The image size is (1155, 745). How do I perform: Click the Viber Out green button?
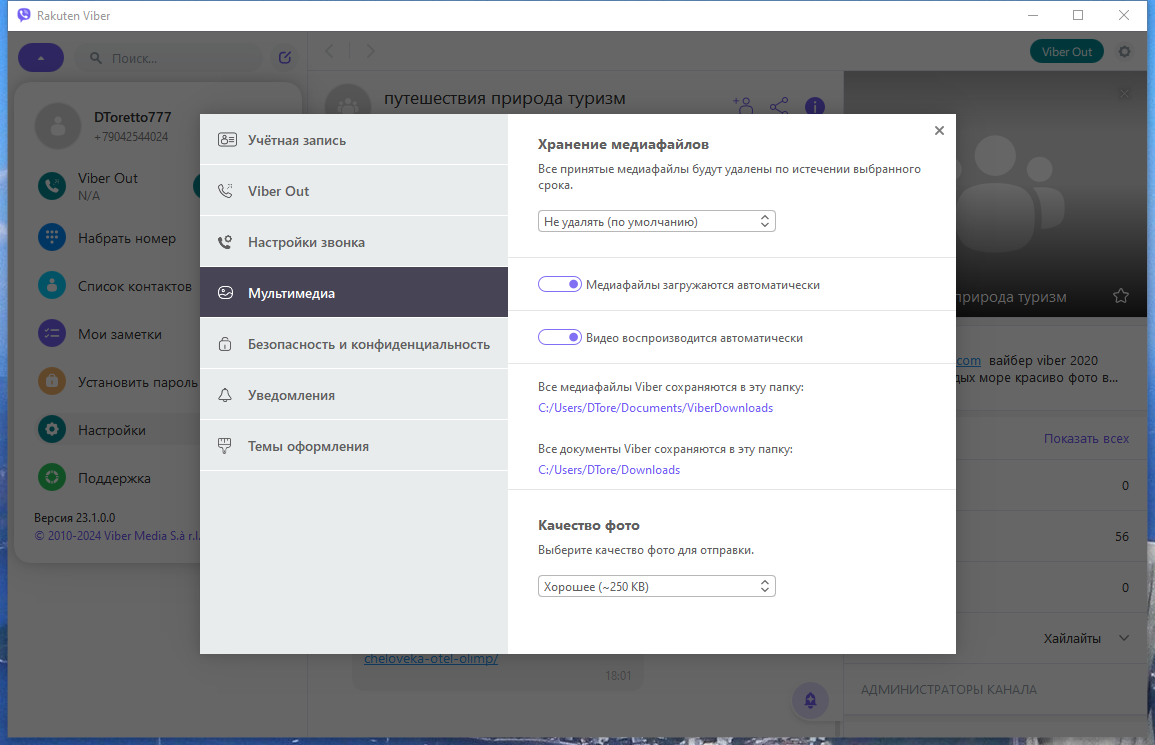click(x=1066, y=52)
